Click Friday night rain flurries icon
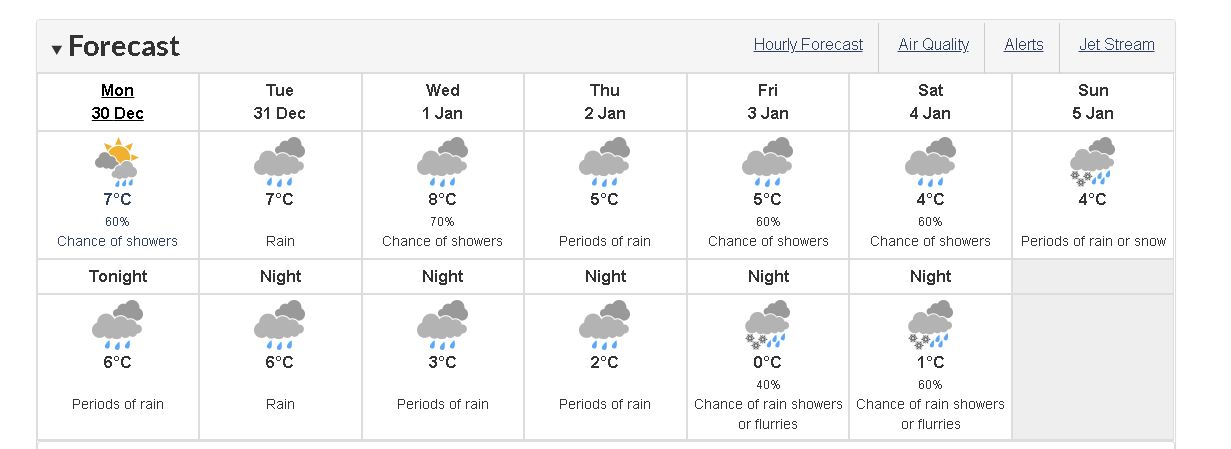This screenshot has height=449, width=1231. tap(767, 326)
